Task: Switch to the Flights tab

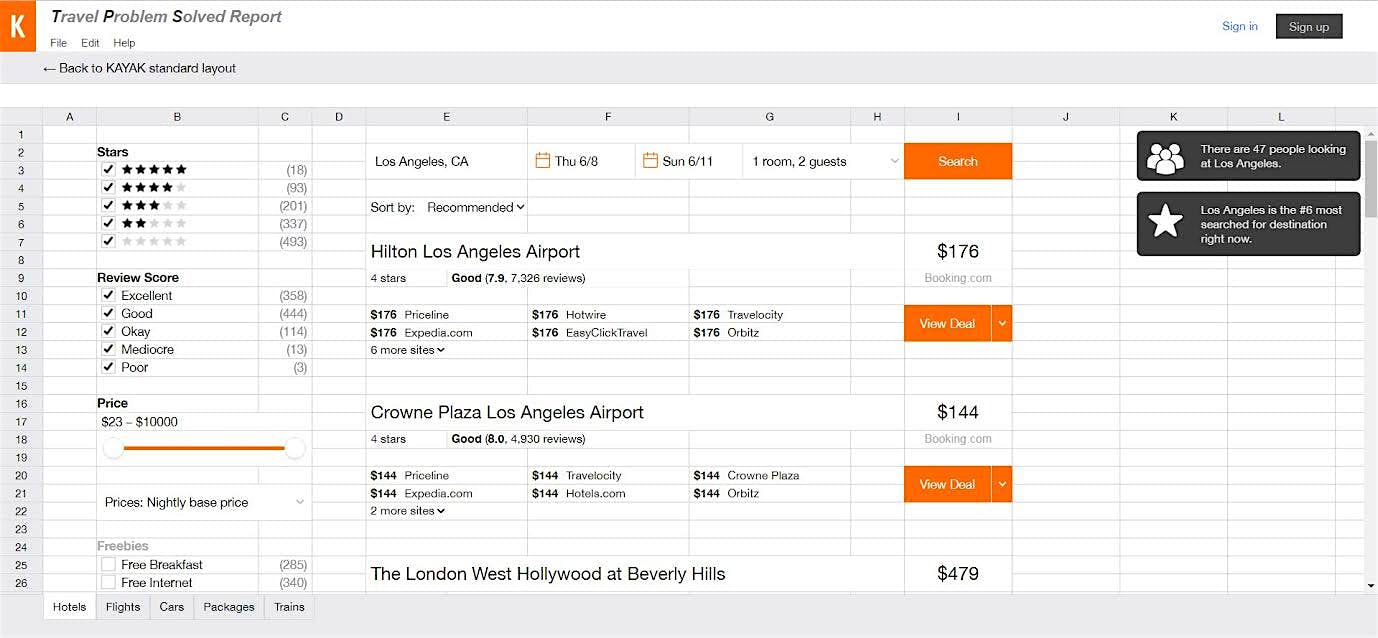Action: pyautogui.click(x=123, y=607)
